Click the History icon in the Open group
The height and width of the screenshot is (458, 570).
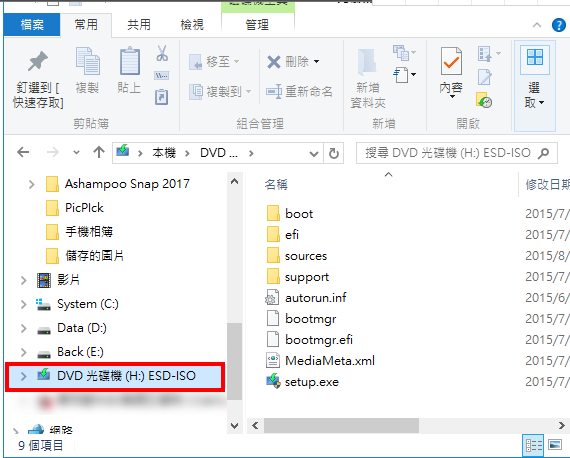point(484,100)
